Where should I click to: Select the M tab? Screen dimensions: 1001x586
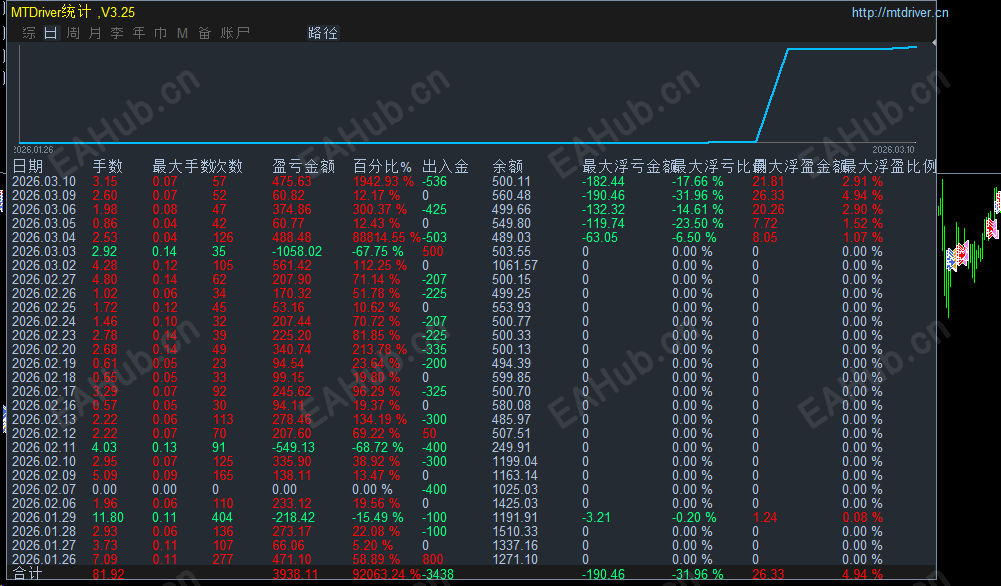click(183, 33)
